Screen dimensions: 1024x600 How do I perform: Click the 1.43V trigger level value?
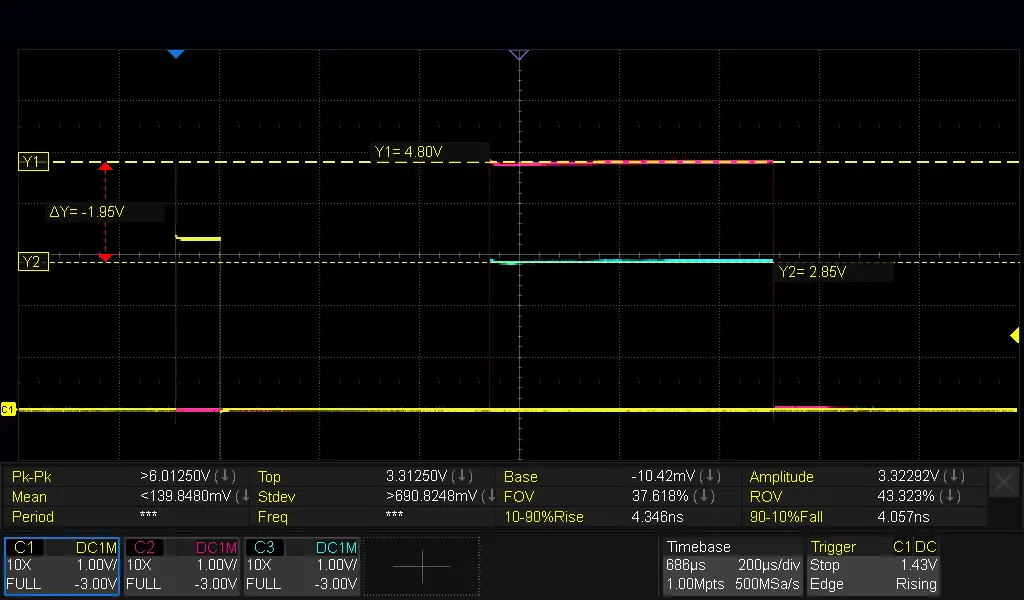tap(918, 565)
